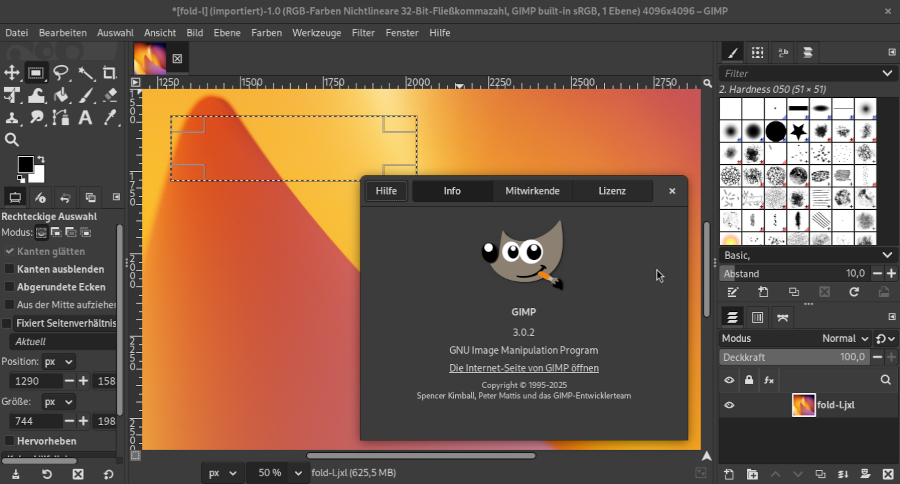This screenshot has width=900, height=484.
Task: Increase position X value with plus
Action: [83, 381]
